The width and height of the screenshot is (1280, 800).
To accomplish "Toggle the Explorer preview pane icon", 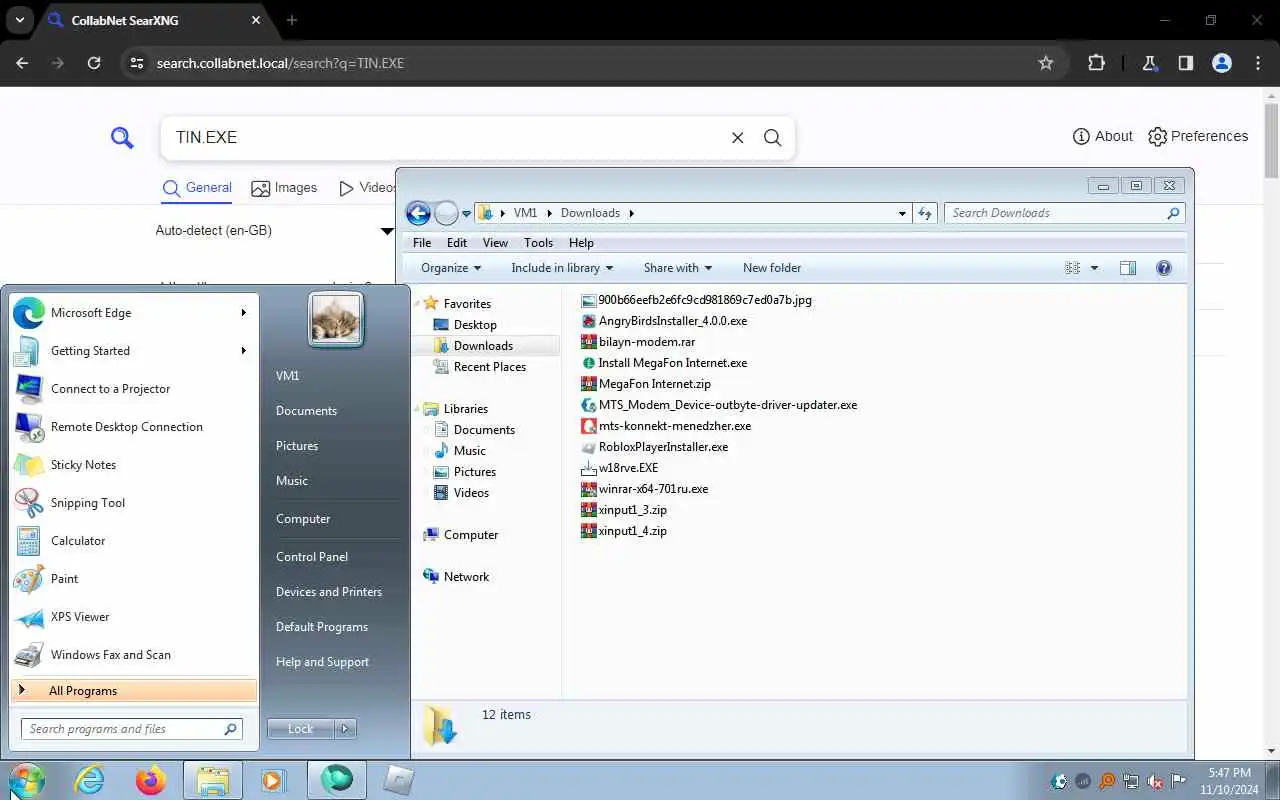I will point(1128,268).
